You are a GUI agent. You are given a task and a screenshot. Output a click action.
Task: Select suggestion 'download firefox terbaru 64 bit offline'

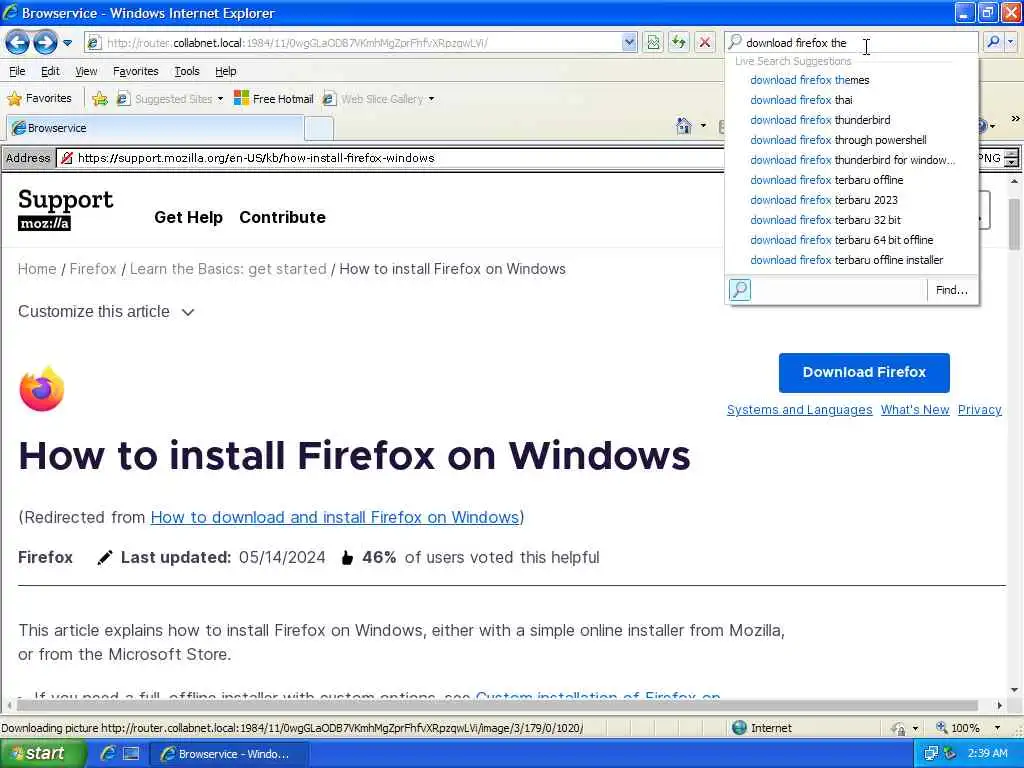(x=841, y=240)
